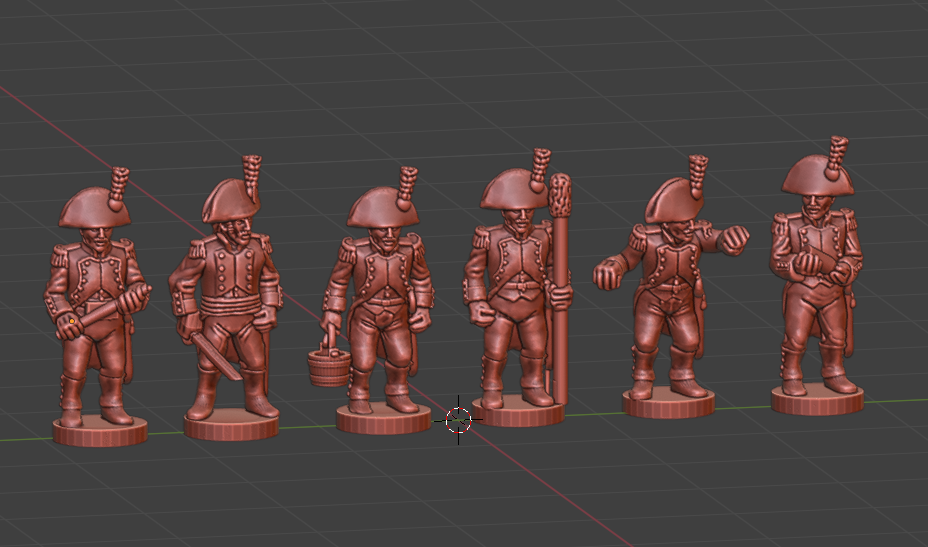Click the plume on the sash soldier's hat
Image resolution: width=928 pixels, height=547 pixels.
coord(251,176)
